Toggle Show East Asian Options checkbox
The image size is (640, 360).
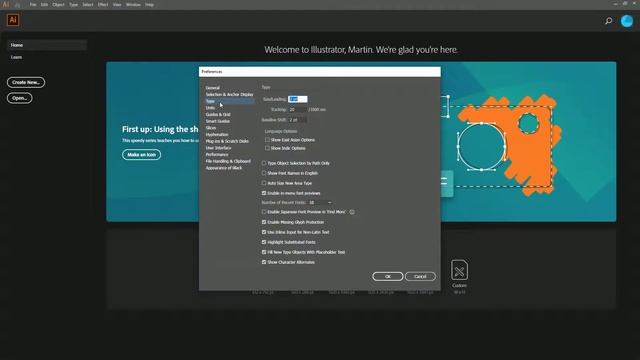click(x=267, y=140)
